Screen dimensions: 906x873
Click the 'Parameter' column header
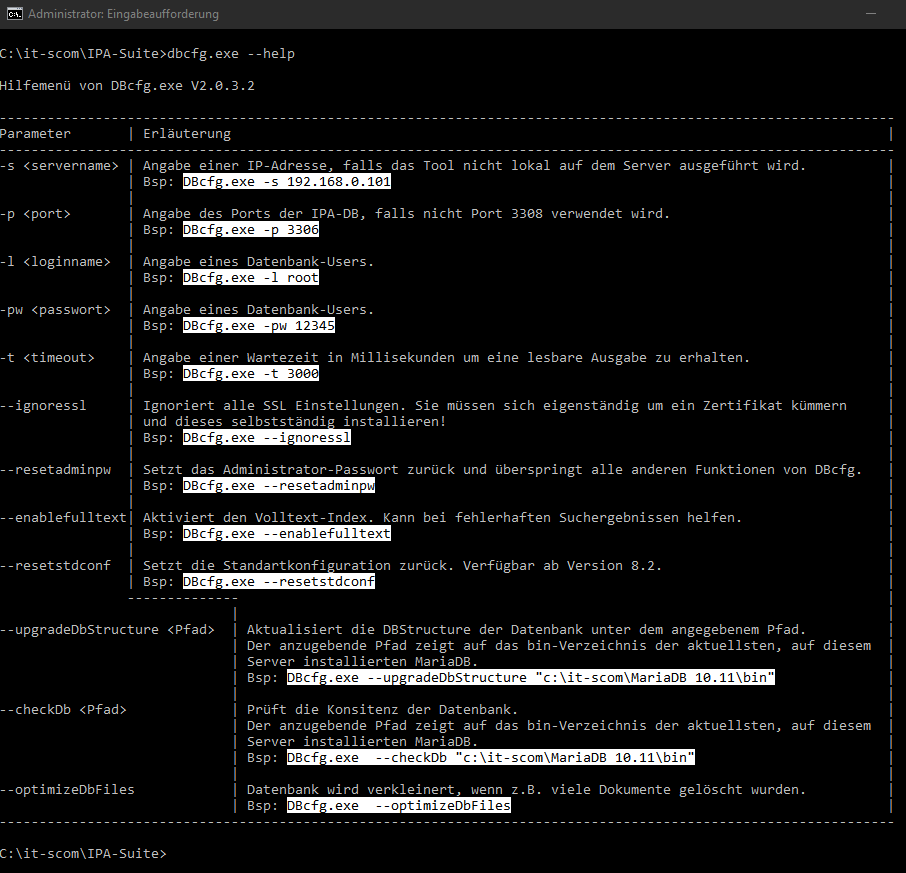(x=36, y=133)
